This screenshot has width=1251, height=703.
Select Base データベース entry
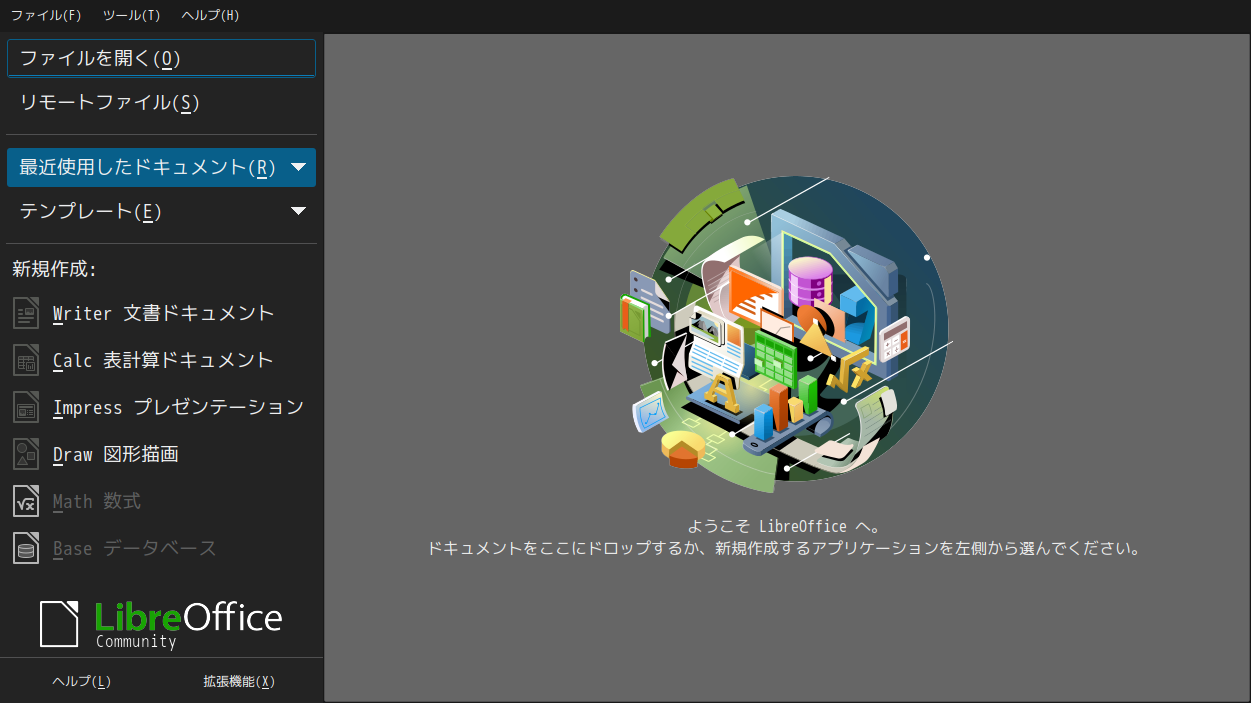point(161,548)
